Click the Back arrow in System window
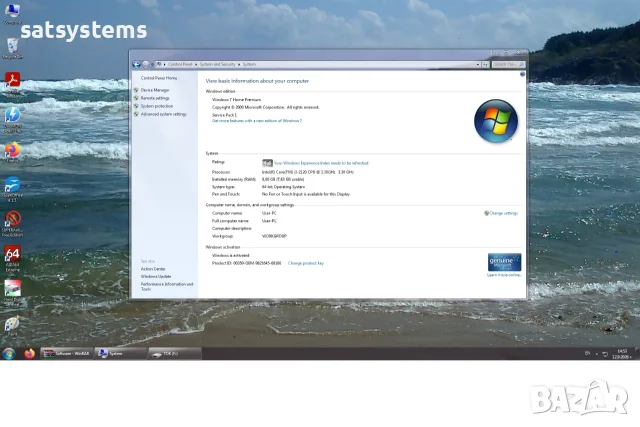 [x=136, y=64]
